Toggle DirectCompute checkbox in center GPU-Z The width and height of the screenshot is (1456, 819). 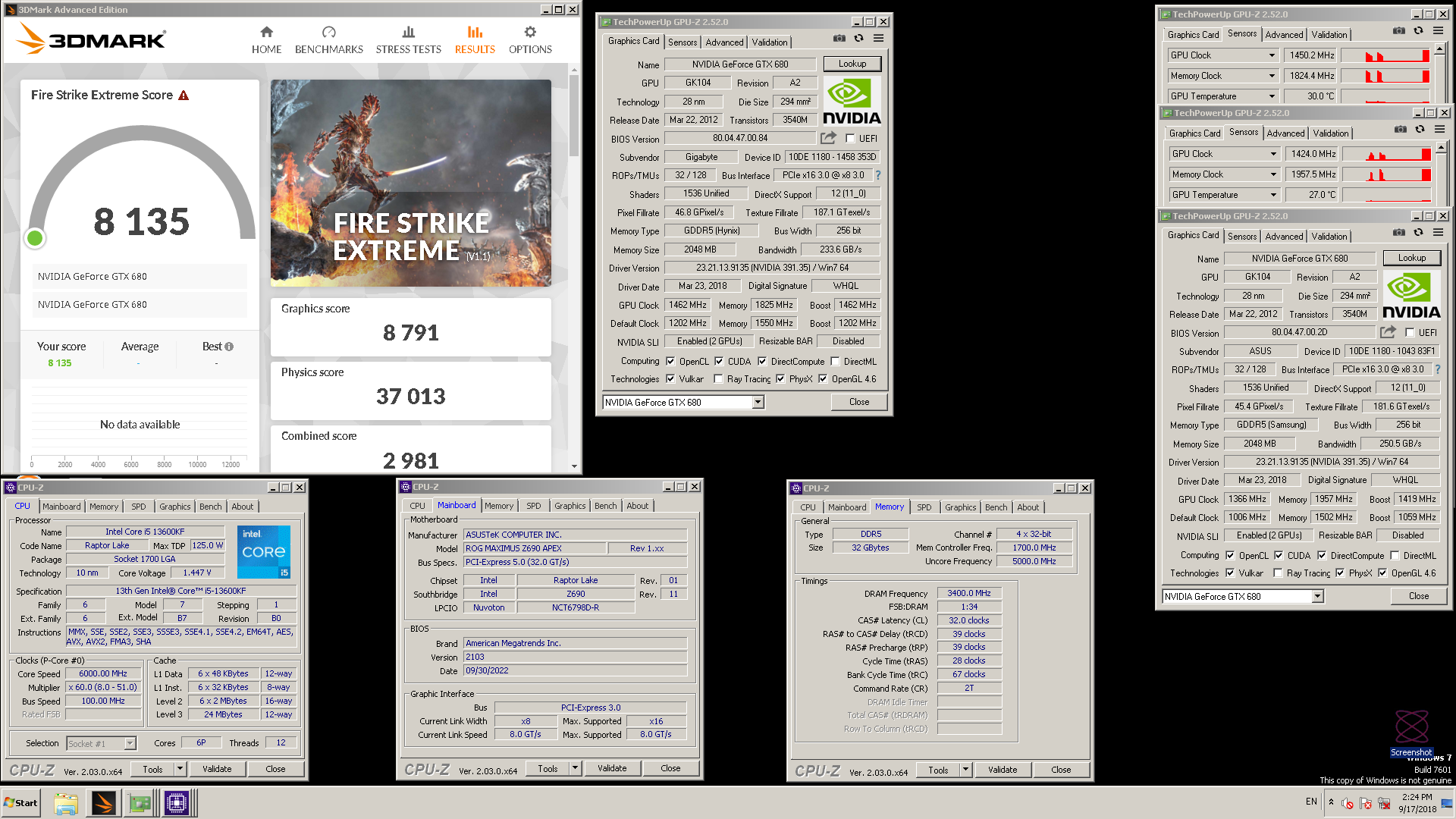pyautogui.click(x=762, y=362)
